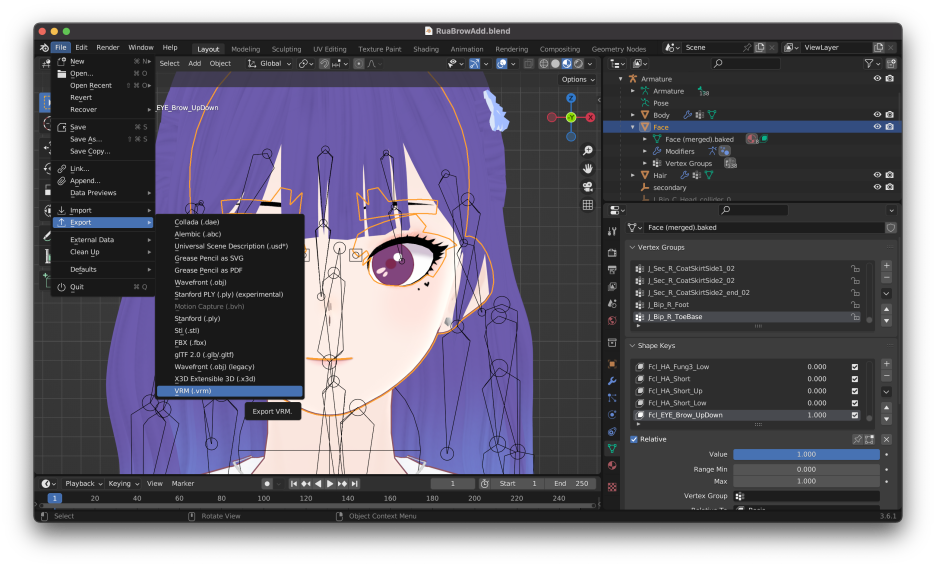Open shape key specials dropdown arrow
Image resolution: width=936 pixels, height=567 pixels.
pos(886,392)
